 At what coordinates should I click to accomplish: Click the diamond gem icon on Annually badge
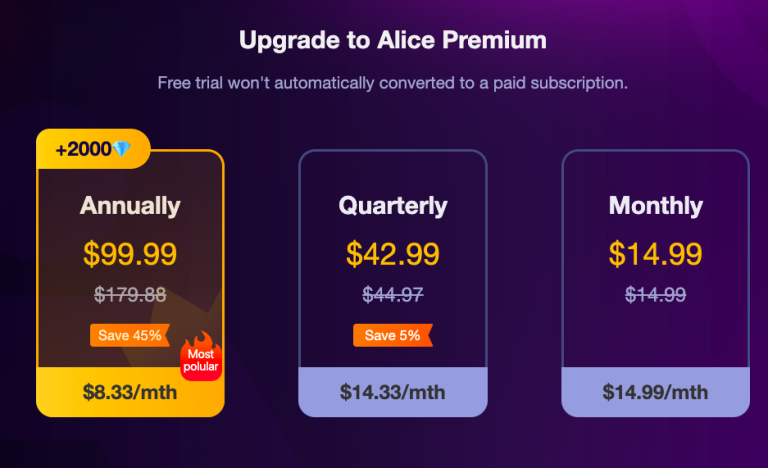[121, 150]
